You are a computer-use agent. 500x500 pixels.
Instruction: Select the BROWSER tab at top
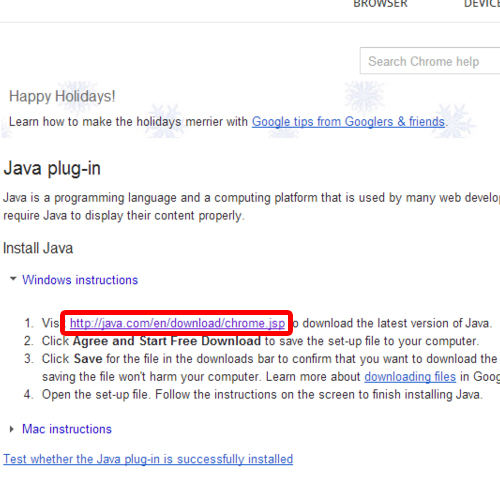[380, 4]
